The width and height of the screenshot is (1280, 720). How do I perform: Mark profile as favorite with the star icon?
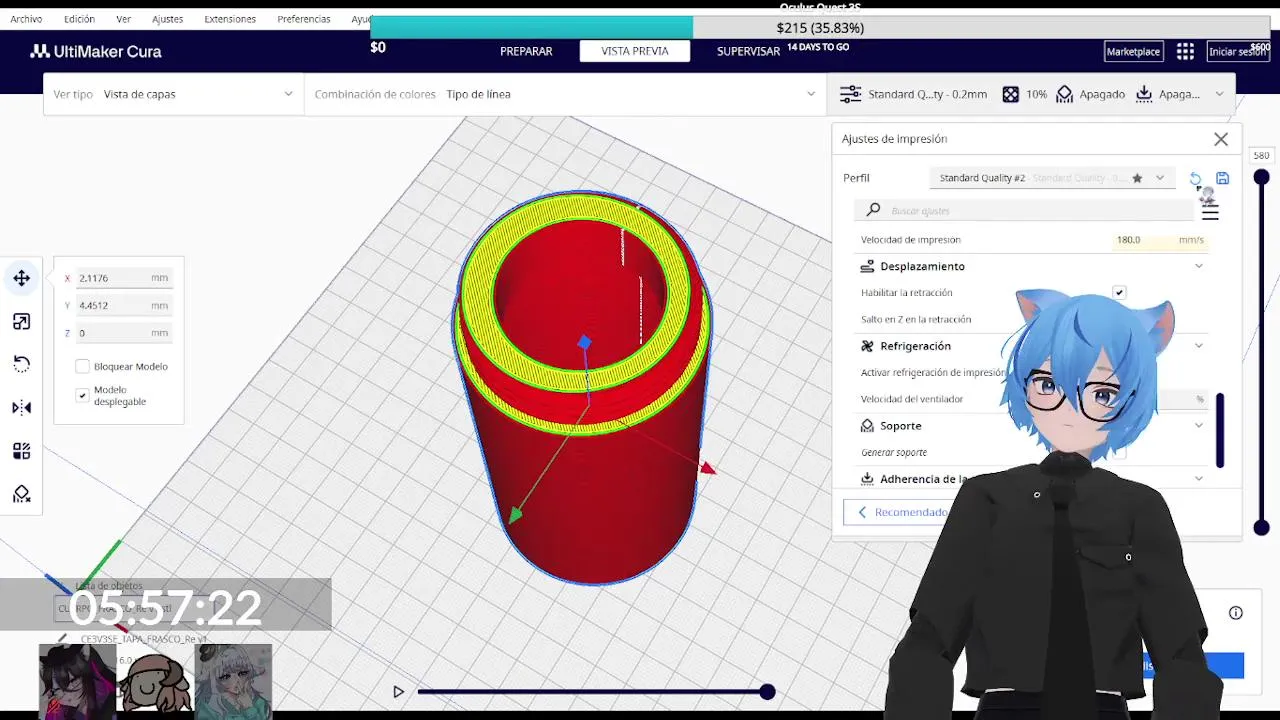pyautogui.click(x=1137, y=178)
